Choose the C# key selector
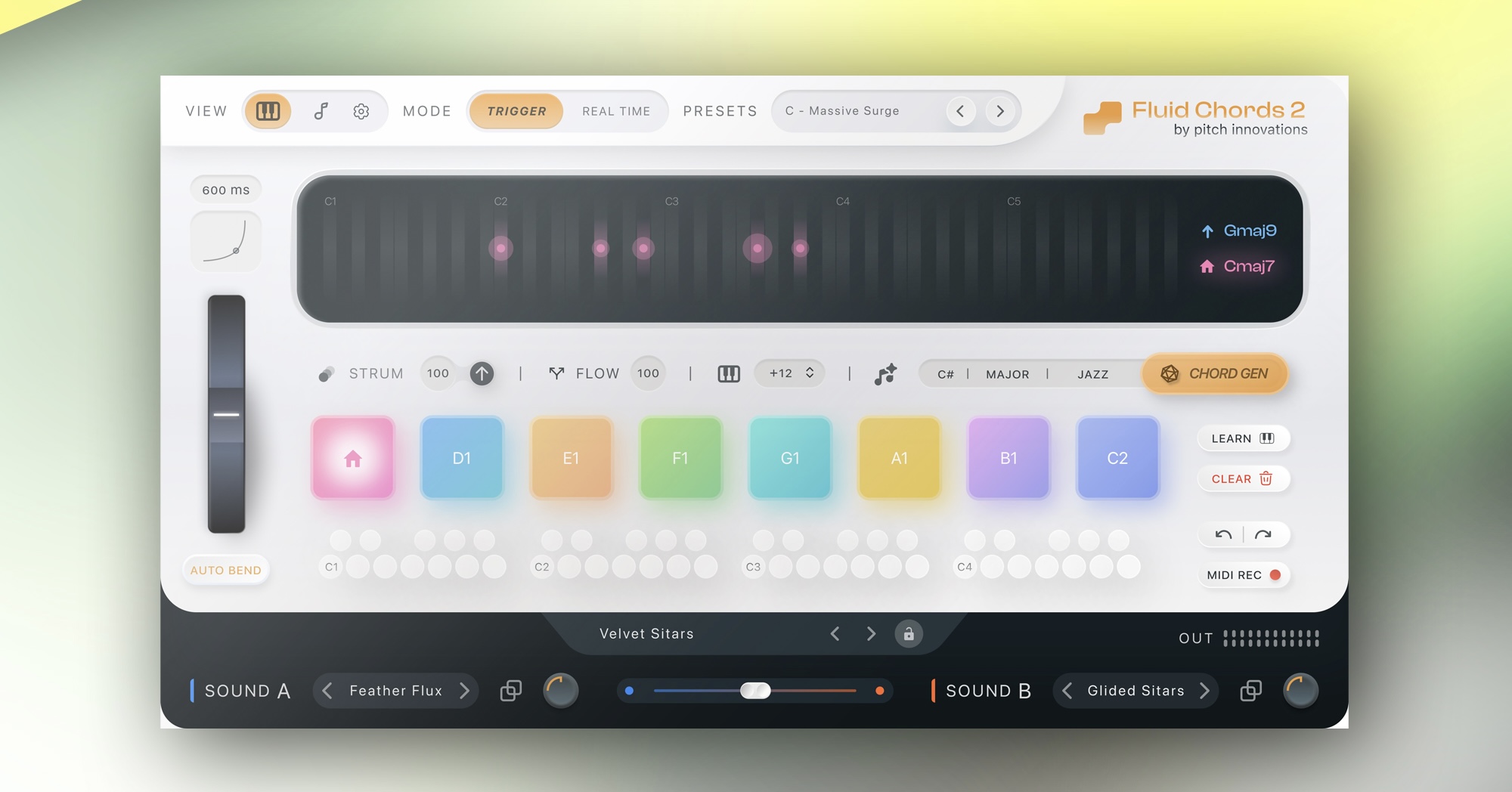Image resolution: width=1512 pixels, height=792 pixels. coord(946,374)
